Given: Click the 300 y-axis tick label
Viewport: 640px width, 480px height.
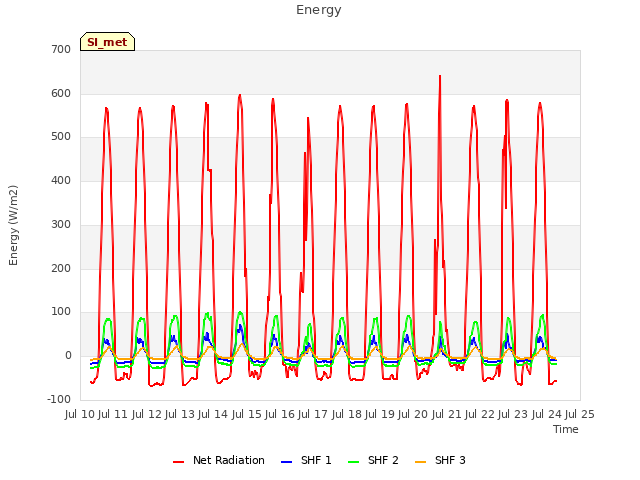Looking at the screenshot, I should point(61,224).
